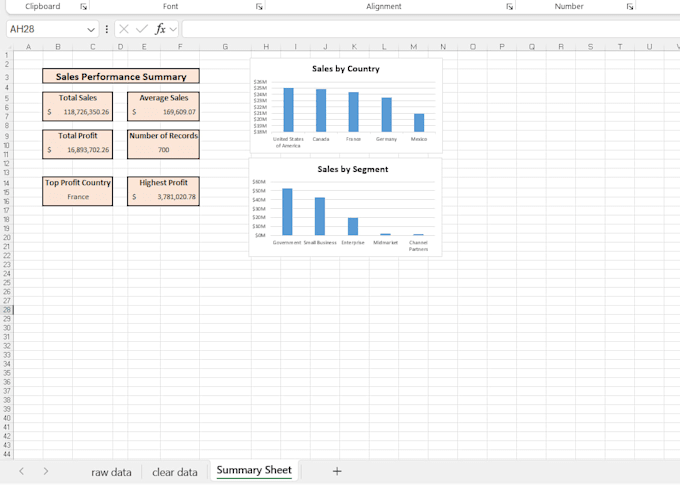
Task: Switch to the clear data sheet tab
Action: click(175, 472)
